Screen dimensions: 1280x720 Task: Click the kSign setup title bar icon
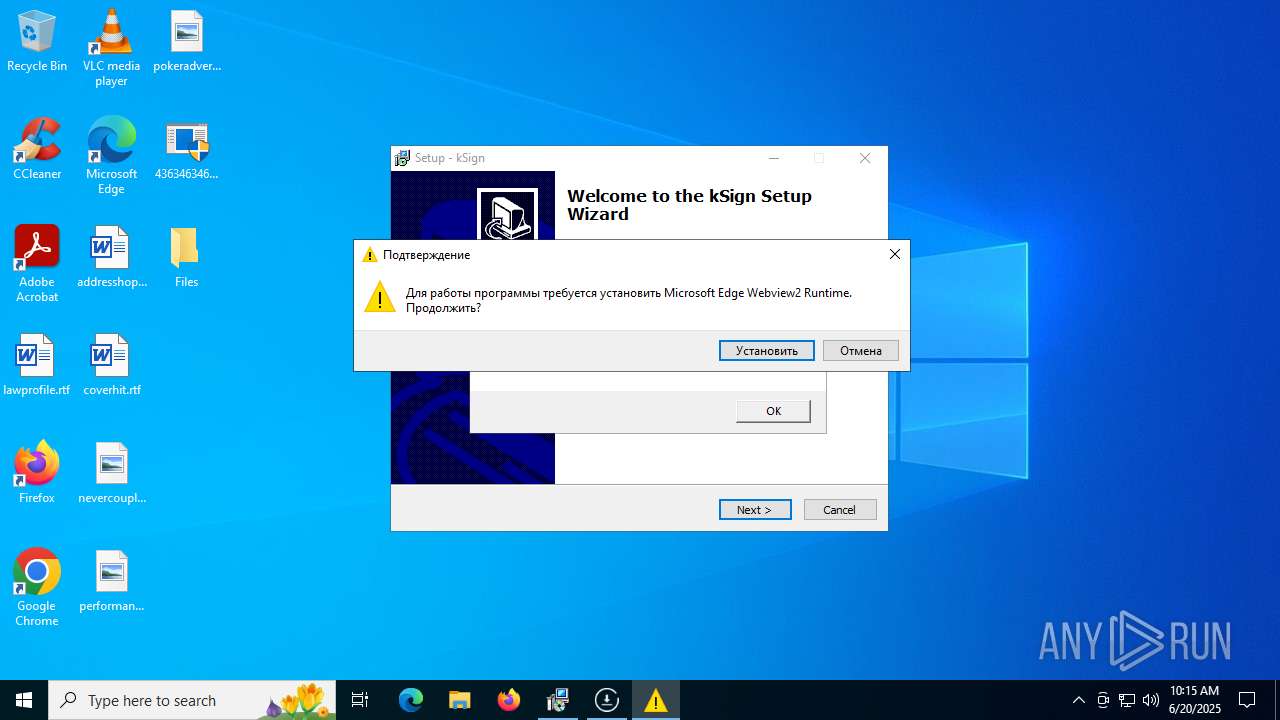pyautogui.click(x=402, y=158)
